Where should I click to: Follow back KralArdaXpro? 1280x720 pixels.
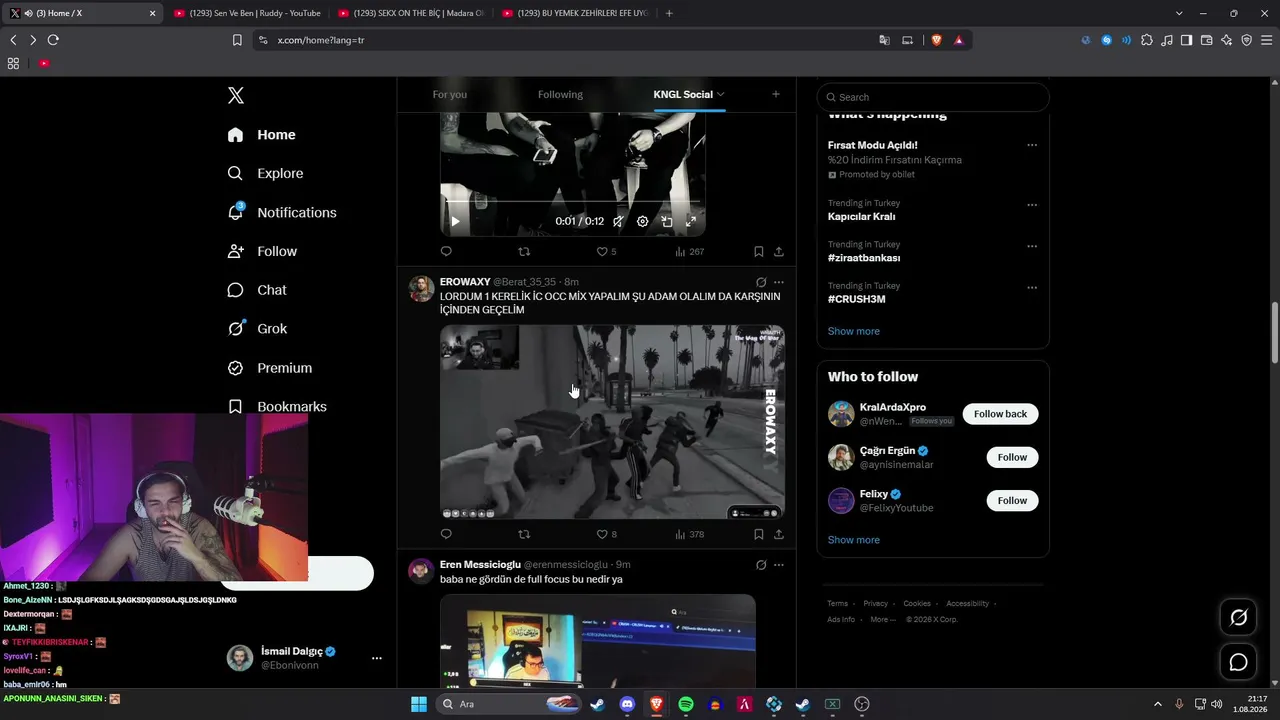pyautogui.click(x=1000, y=414)
